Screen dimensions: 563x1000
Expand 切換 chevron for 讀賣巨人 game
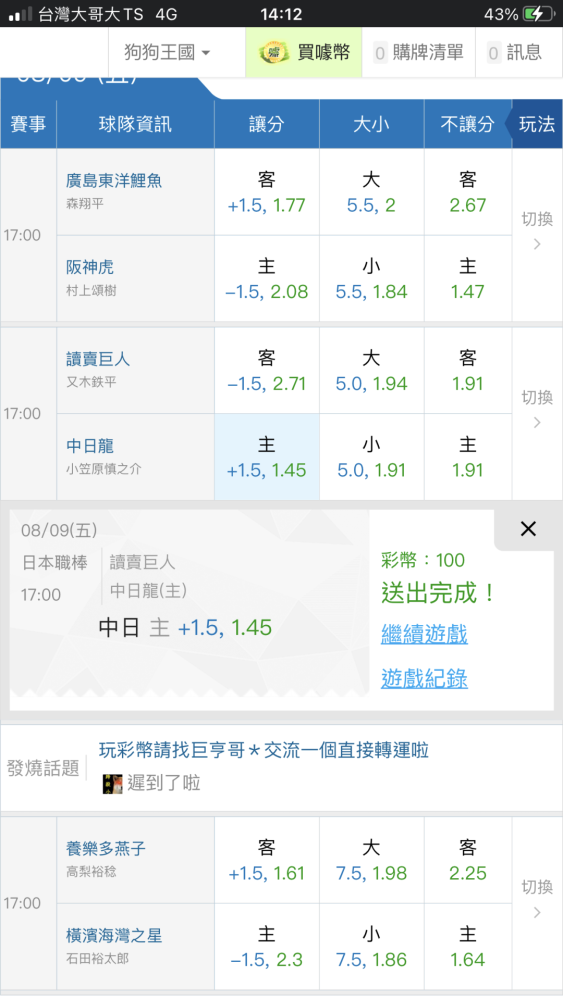coord(537,413)
